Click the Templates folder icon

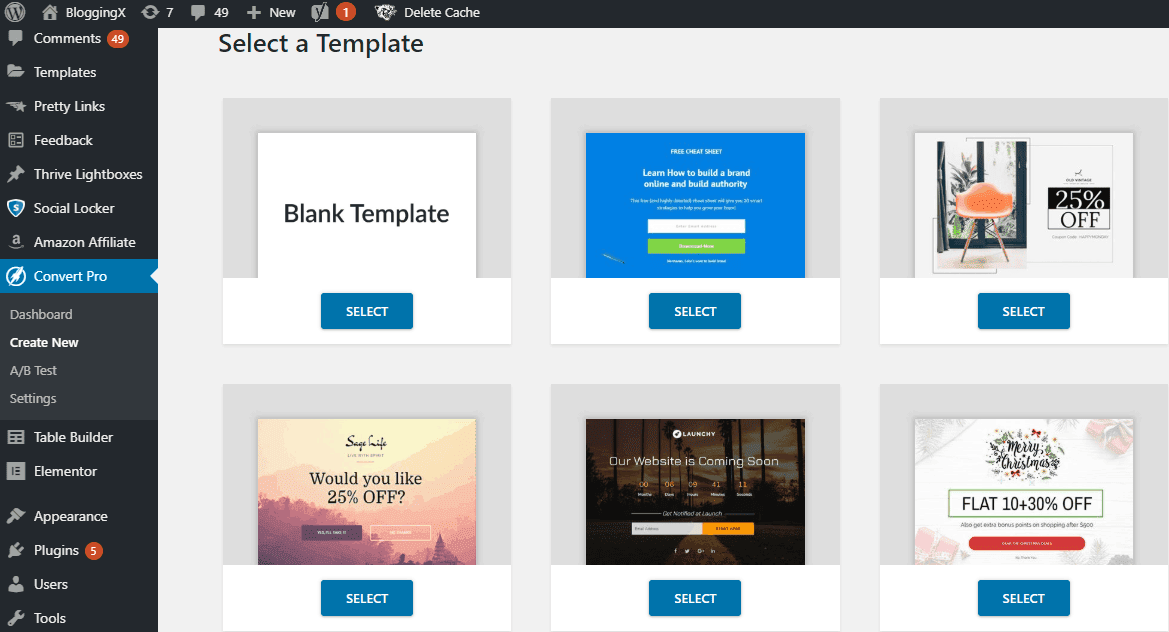[x=16, y=72]
